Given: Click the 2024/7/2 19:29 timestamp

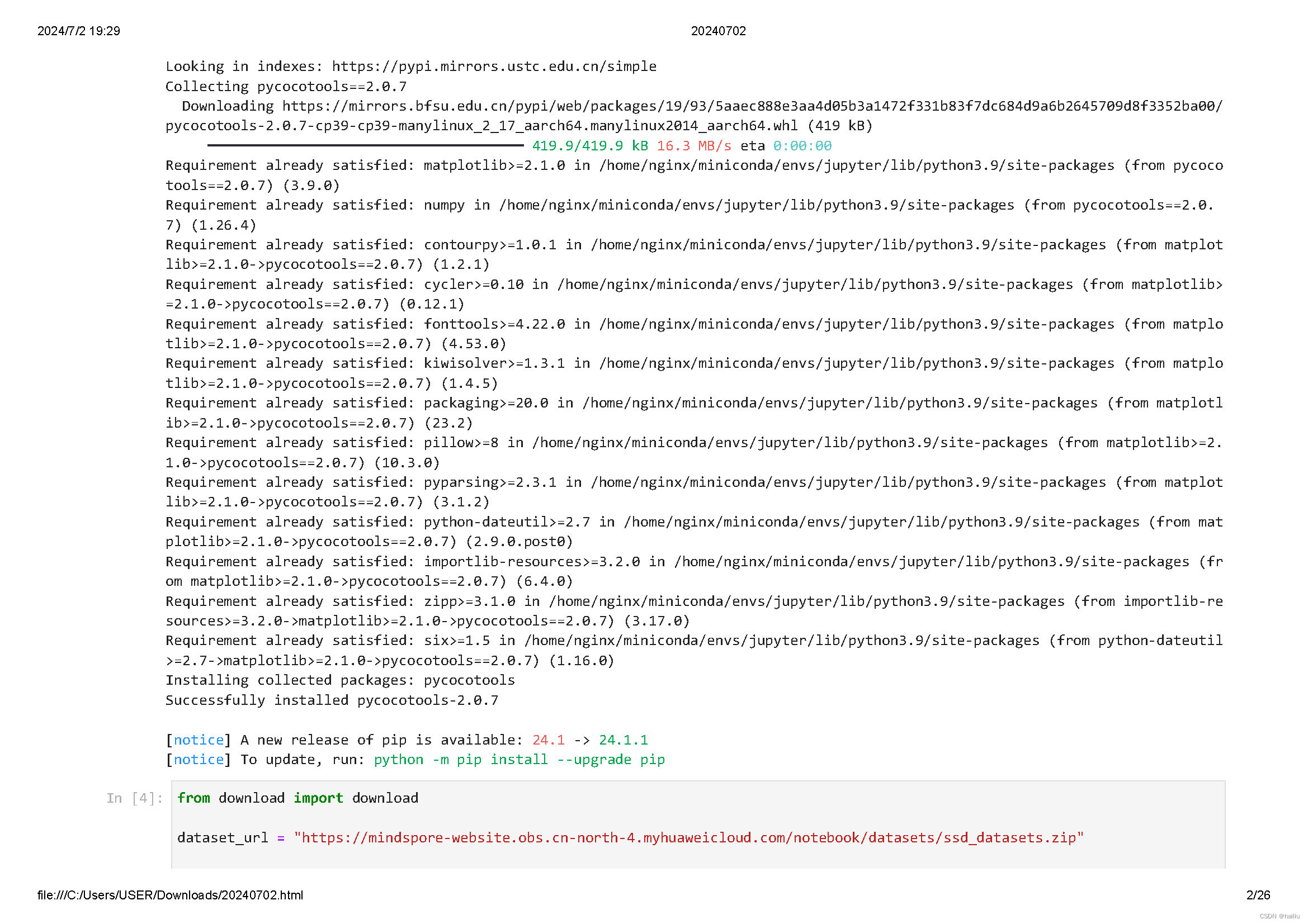Looking at the screenshot, I should pos(79,31).
